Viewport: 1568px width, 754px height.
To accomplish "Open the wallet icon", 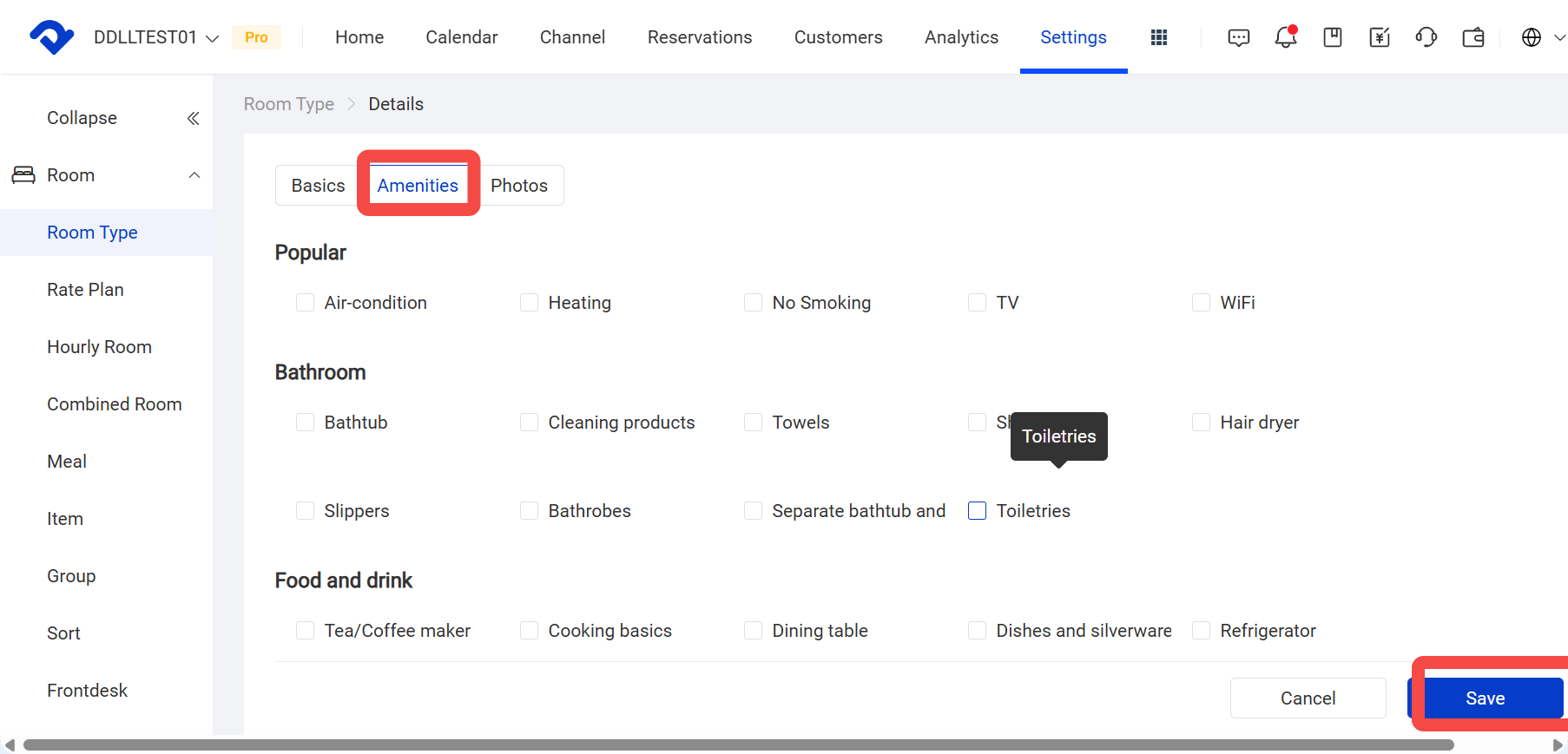I will [x=1473, y=37].
